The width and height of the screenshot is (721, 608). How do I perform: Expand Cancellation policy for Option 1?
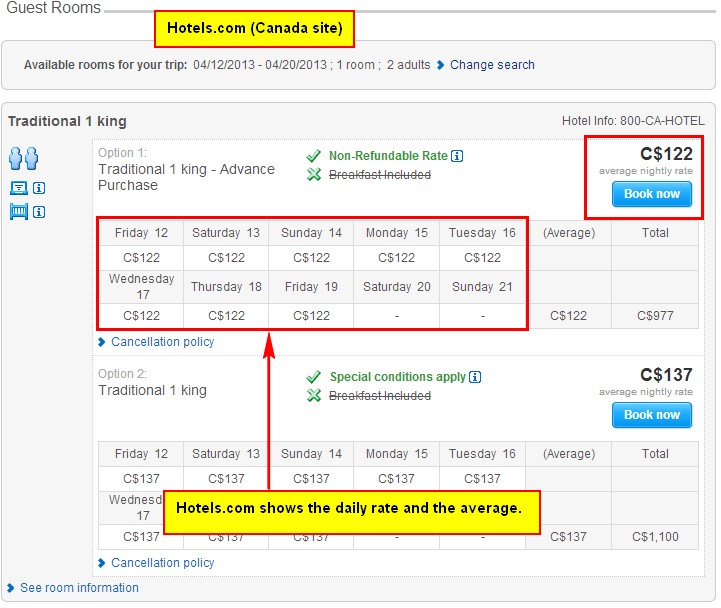point(162,342)
